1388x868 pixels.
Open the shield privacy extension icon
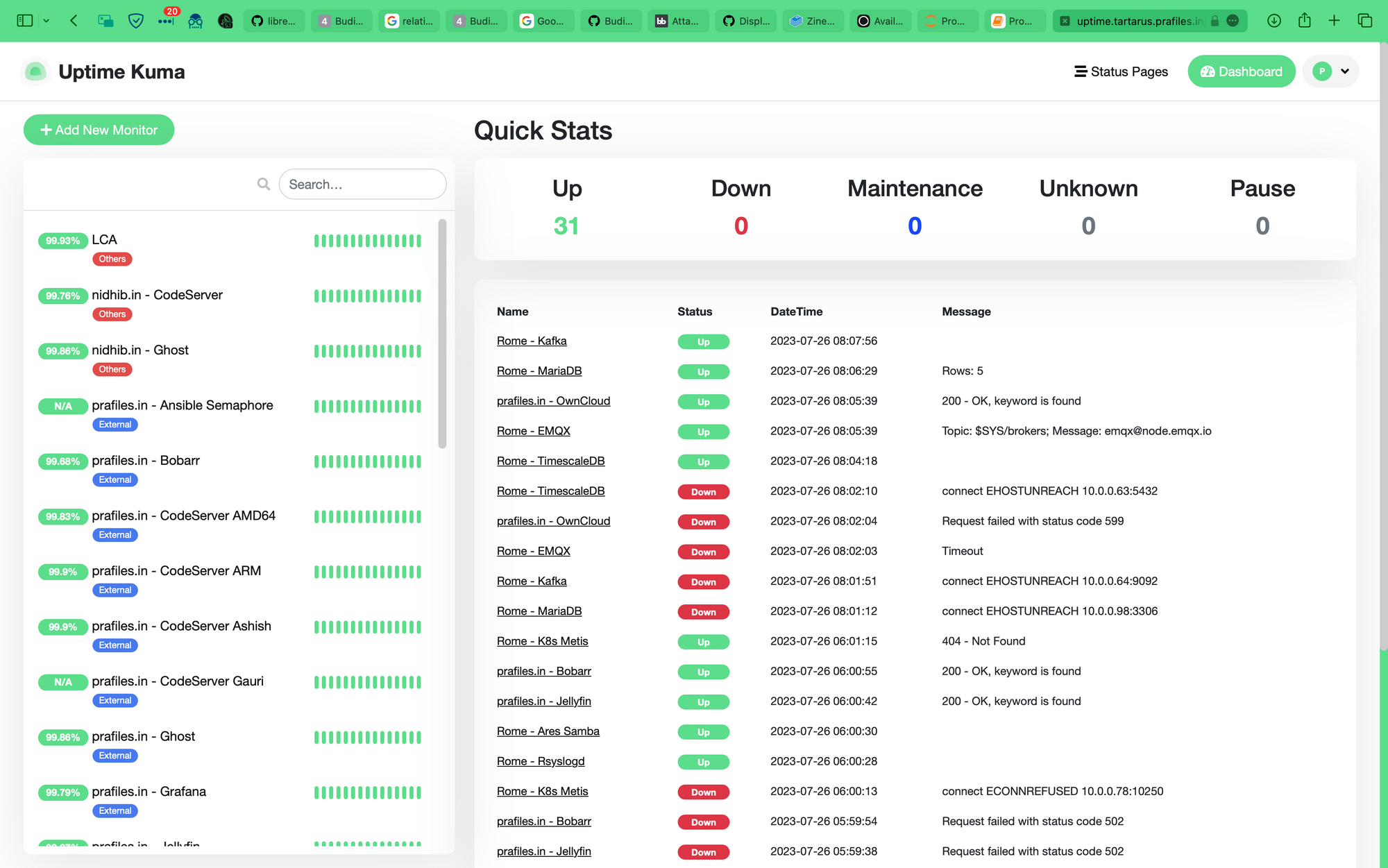(136, 21)
